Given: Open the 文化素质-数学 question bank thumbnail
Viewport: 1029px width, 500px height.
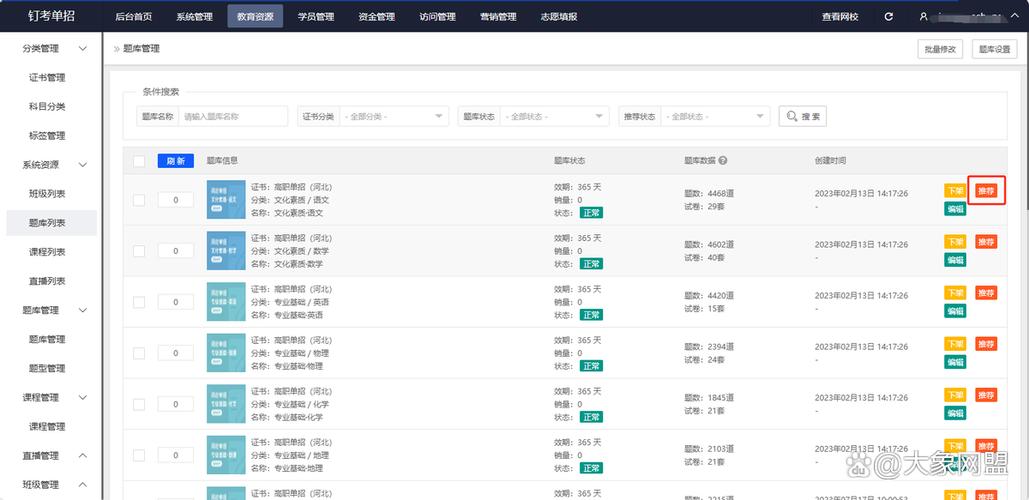Looking at the screenshot, I should coord(226,250).
